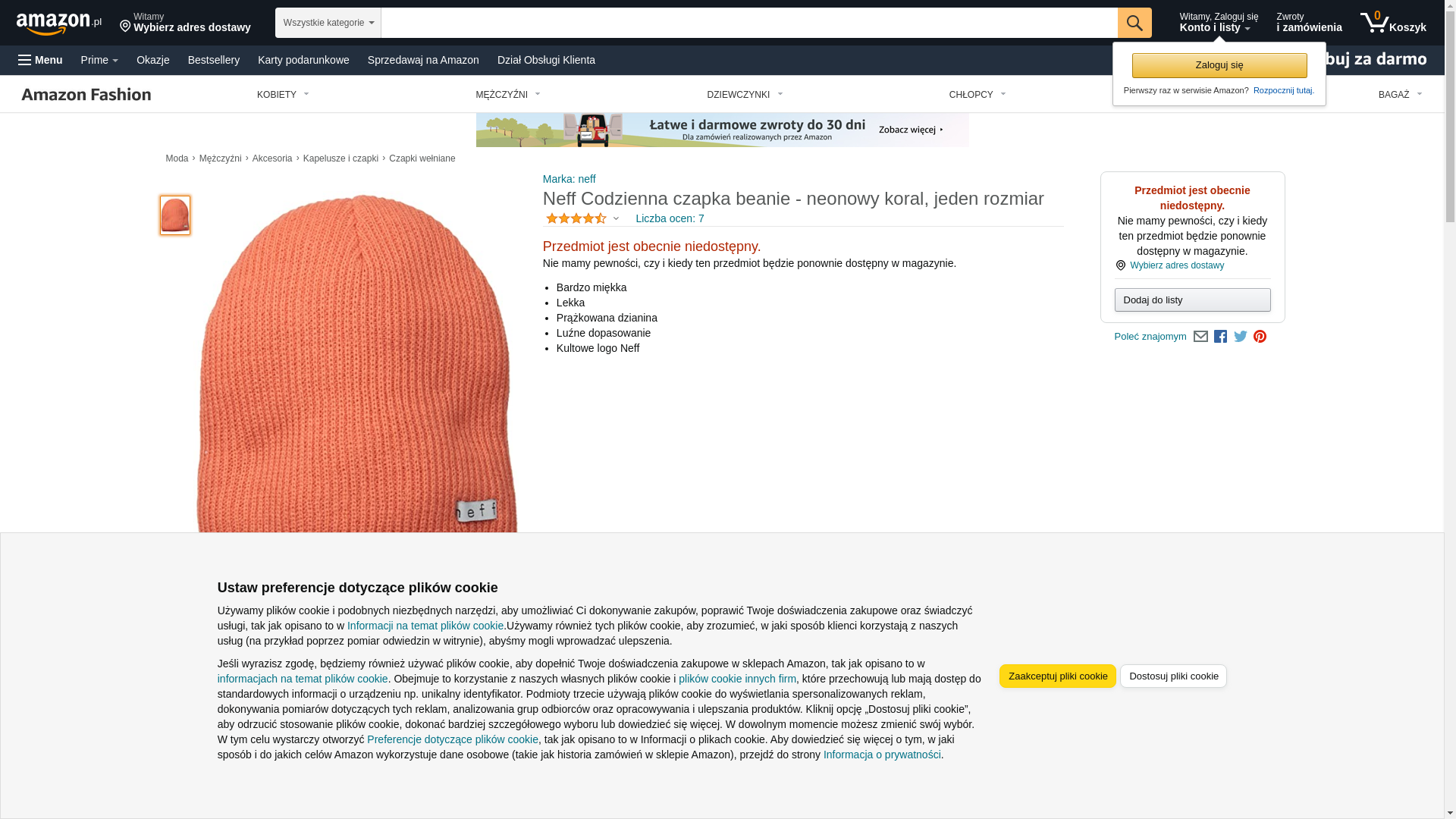Open the Prime dropdown in the navigation
Viewport: 1456px width, 819px height.
[99, 60]
